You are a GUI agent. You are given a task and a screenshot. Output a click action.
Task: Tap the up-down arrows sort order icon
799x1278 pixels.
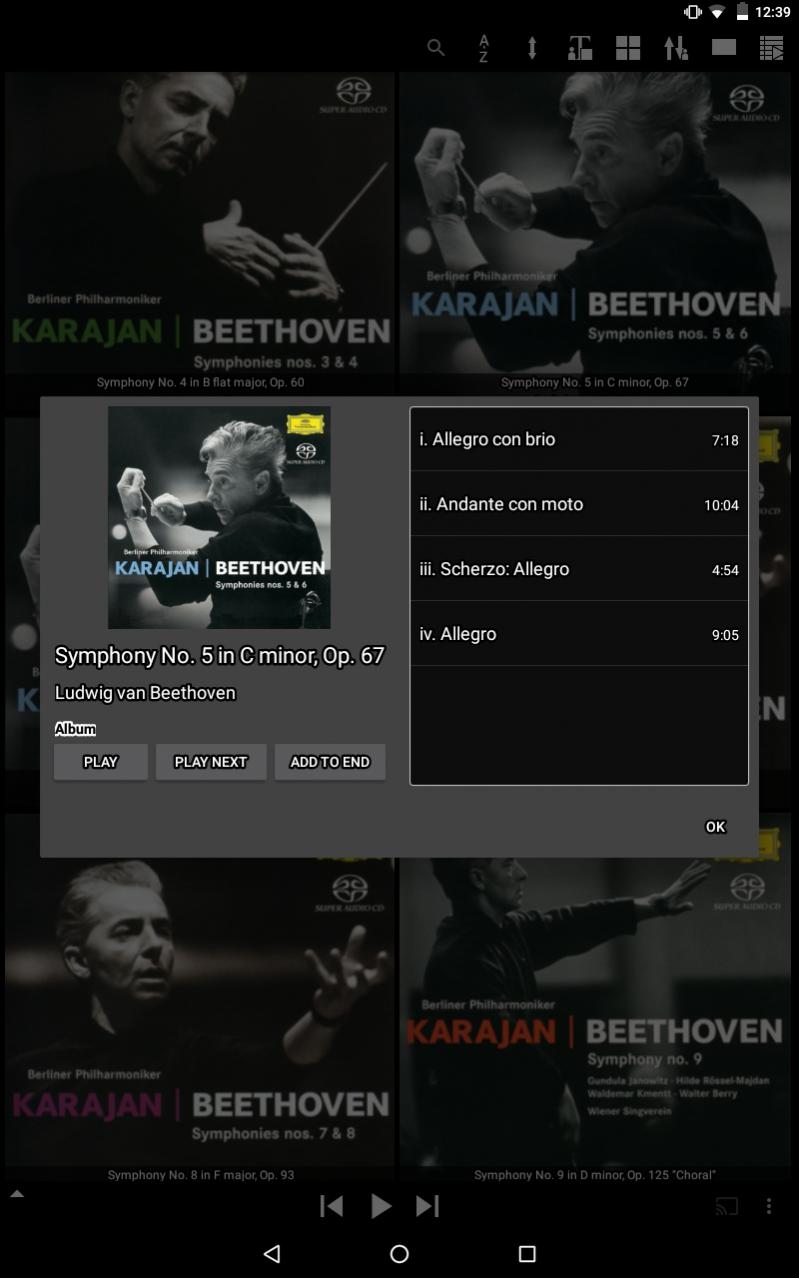[x=676, y=47]
